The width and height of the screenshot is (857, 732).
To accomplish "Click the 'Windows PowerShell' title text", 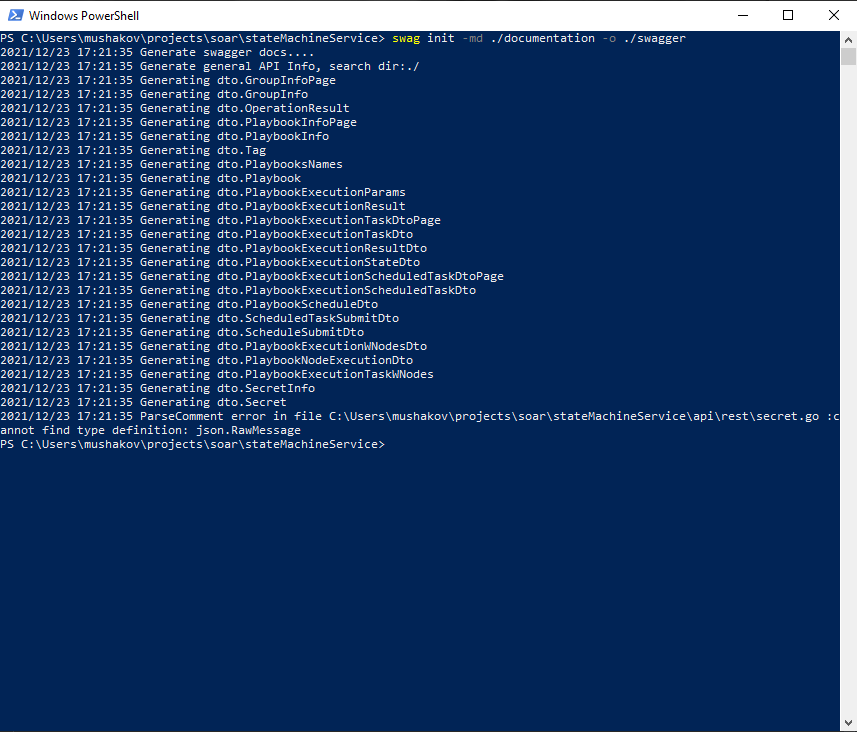I will pyautogui.click(x=84, y=16).
